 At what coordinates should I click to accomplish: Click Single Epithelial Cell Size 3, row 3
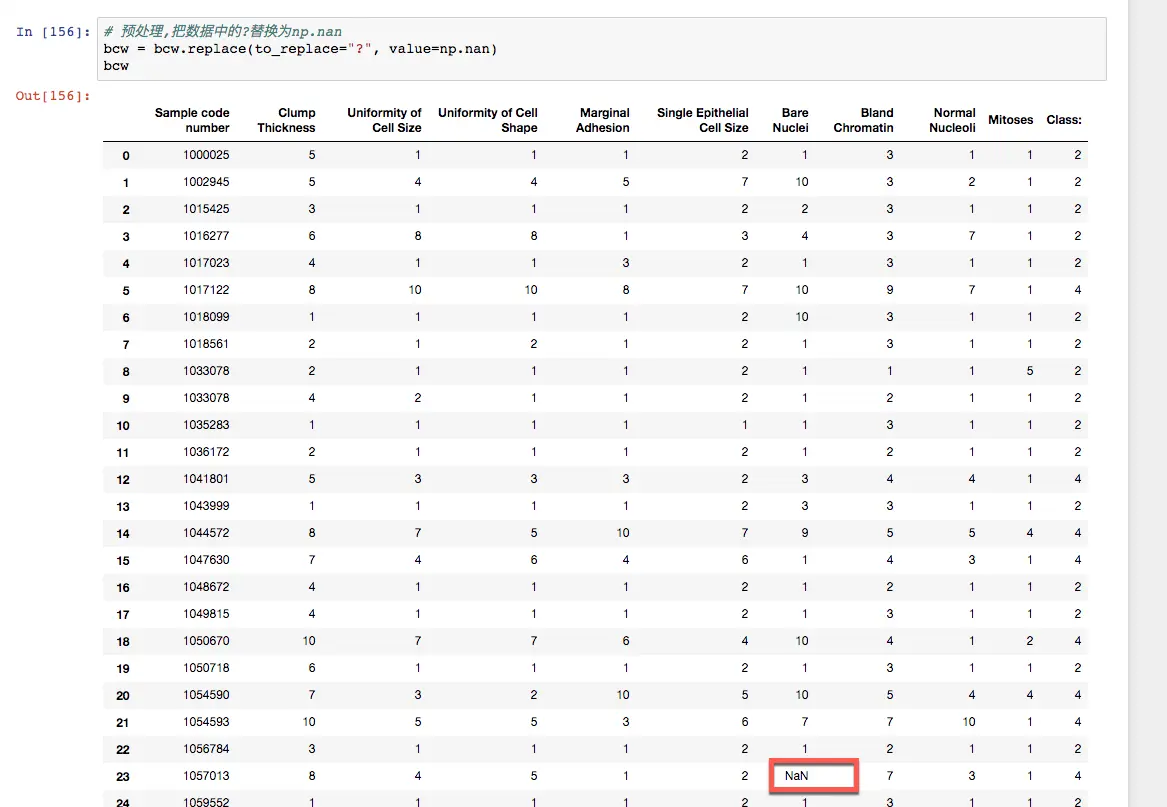[745, 236]
